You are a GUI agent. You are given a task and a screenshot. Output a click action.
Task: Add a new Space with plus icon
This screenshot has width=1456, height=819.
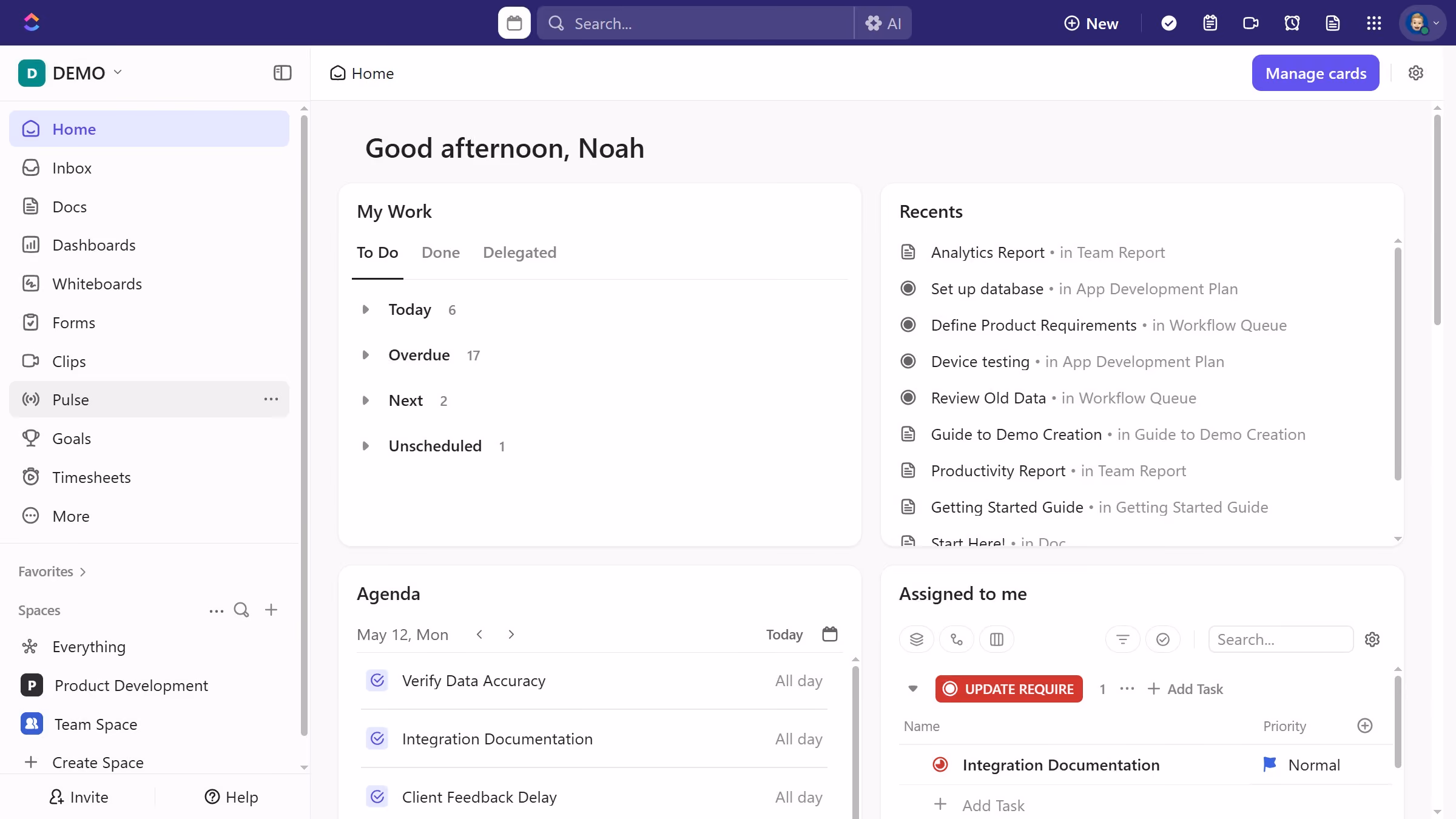[x=271, y=610]
